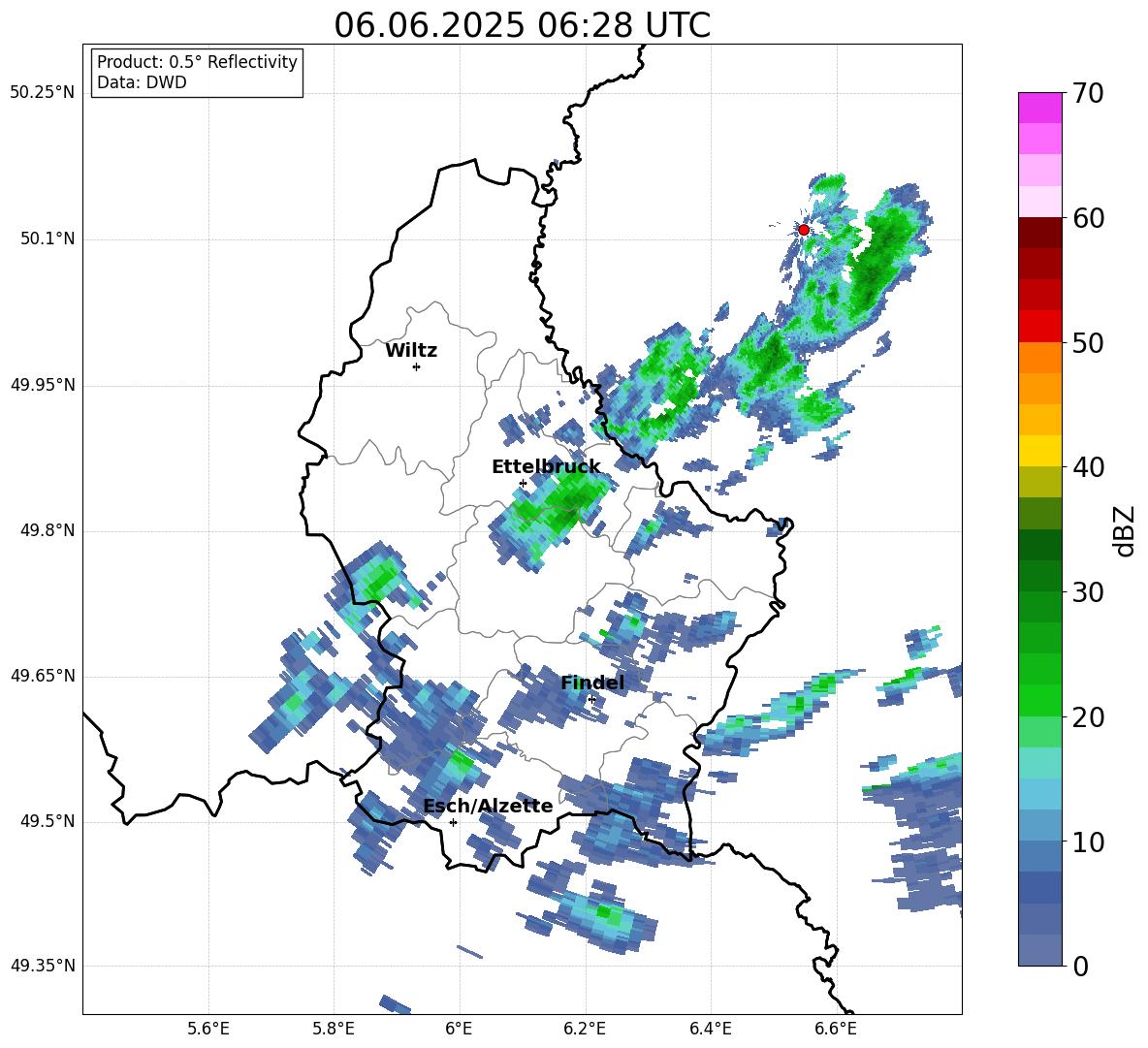This screenshot has width=1148, height=1048.
Task: Click the 50 tick label on colorbar
Action: pyautogui.click(x=1087, y=342)
